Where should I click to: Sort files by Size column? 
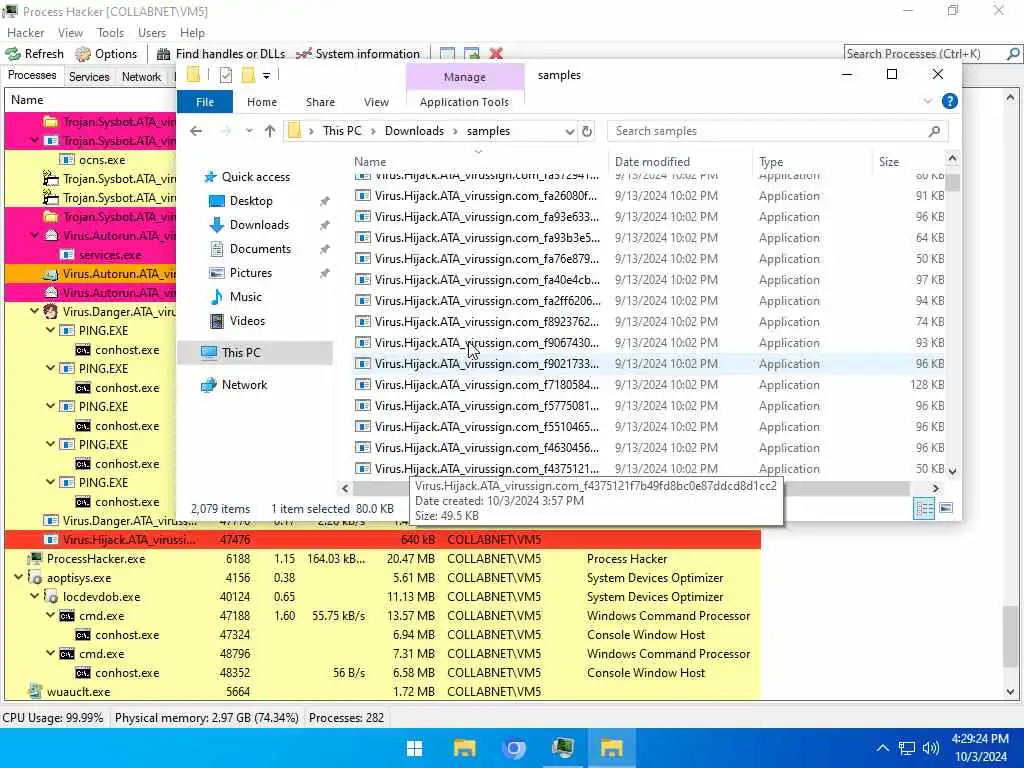(908, 161)
